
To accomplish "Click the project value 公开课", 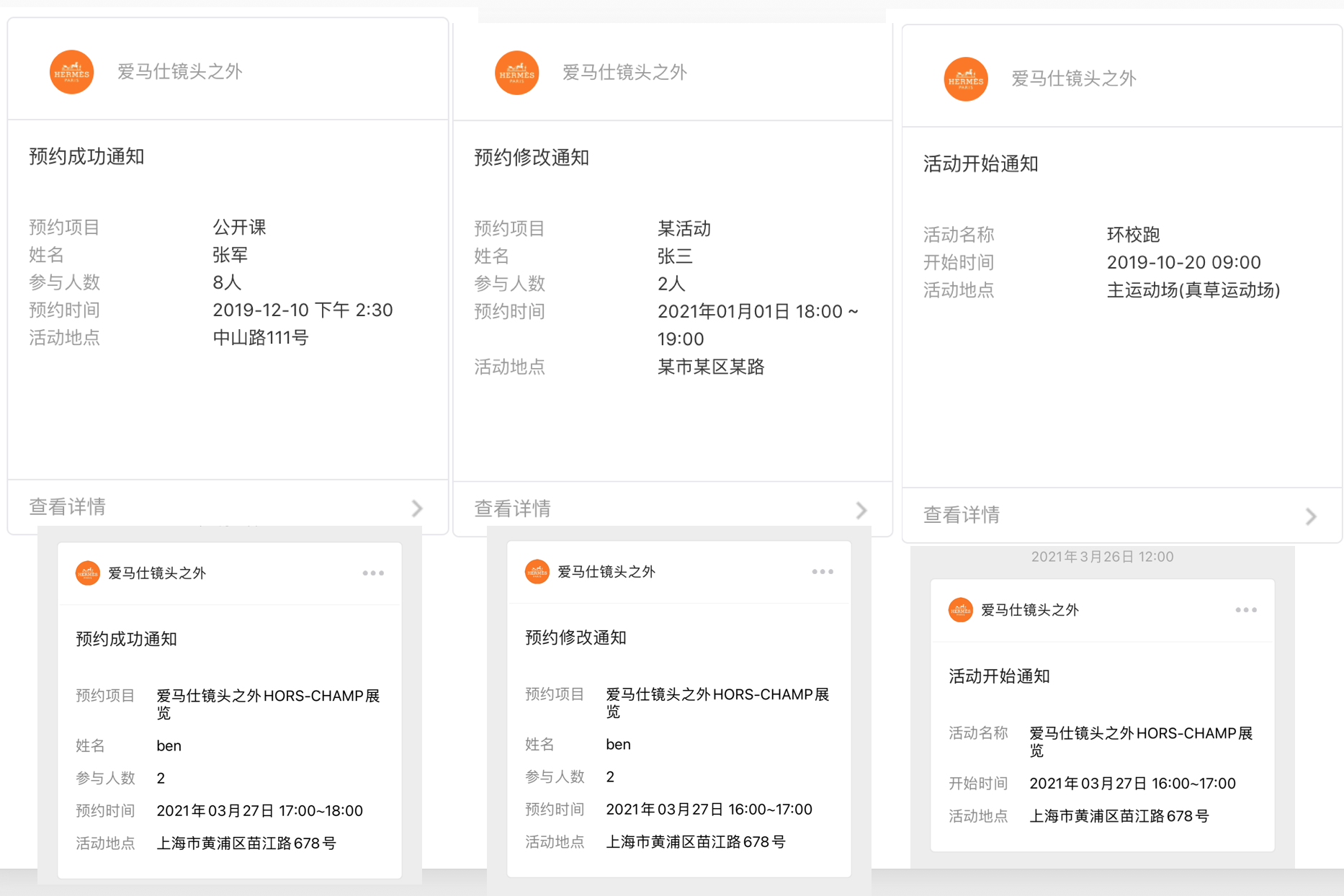I will coord(240,228).
